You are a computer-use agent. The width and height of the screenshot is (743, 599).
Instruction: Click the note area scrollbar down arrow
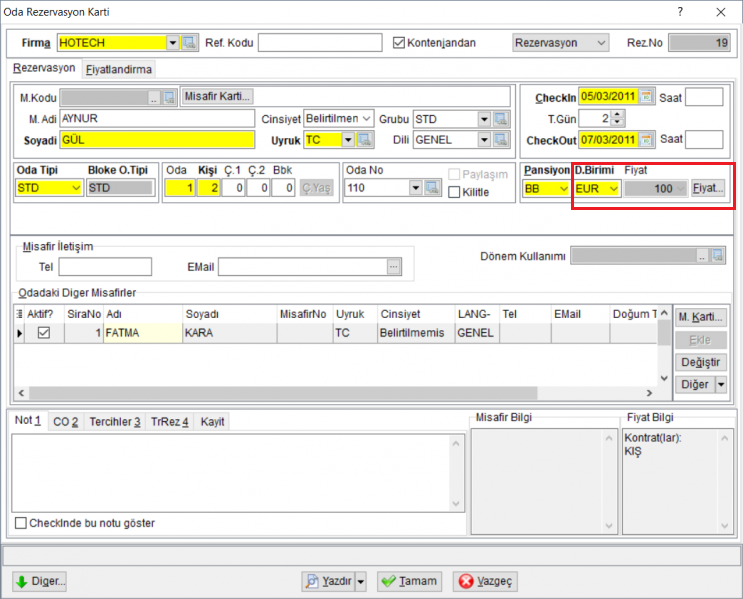(x=456, y=503)
